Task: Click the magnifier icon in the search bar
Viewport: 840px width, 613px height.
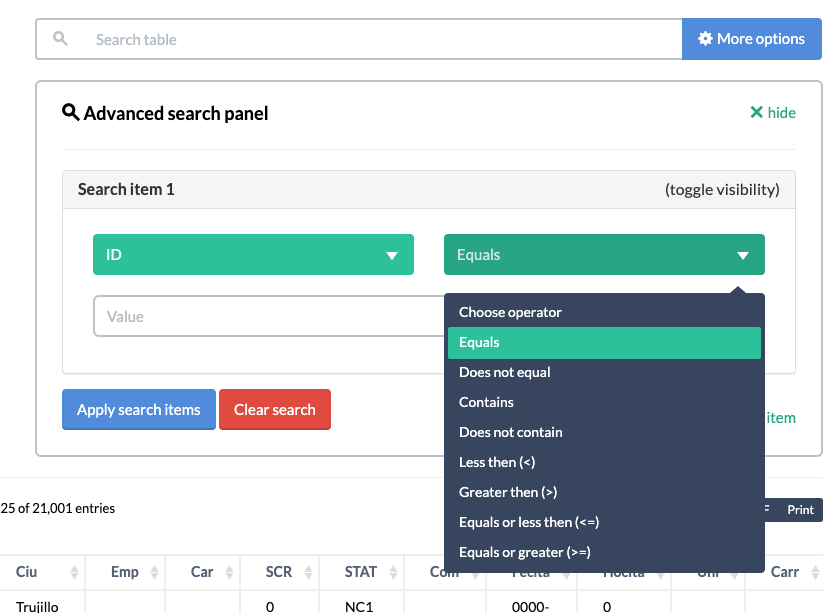Action: point(60,39)
